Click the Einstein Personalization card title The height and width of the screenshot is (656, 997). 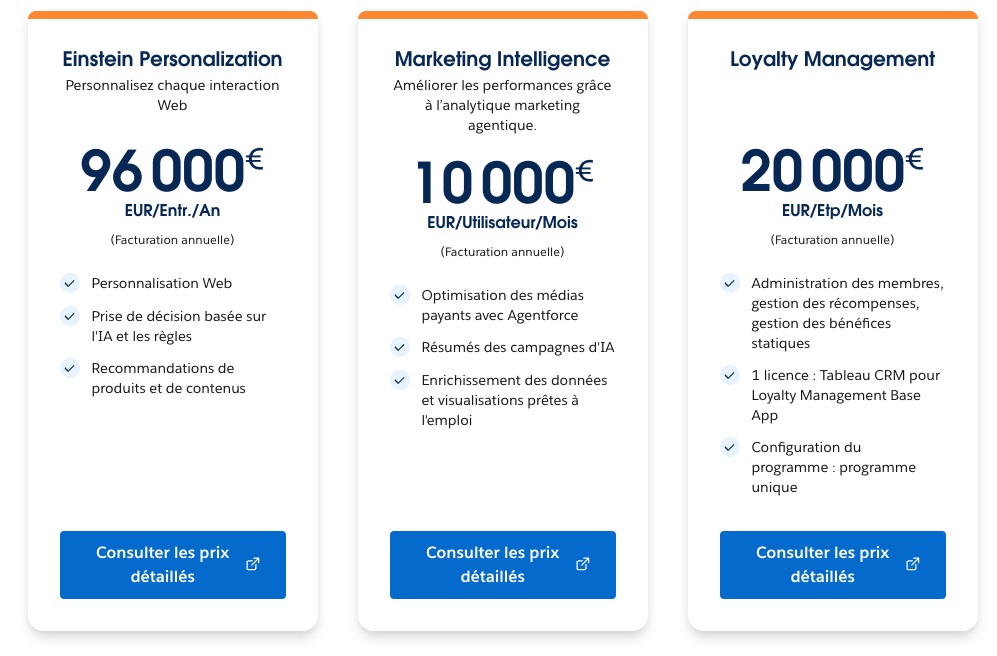click(x=172, y=59)
